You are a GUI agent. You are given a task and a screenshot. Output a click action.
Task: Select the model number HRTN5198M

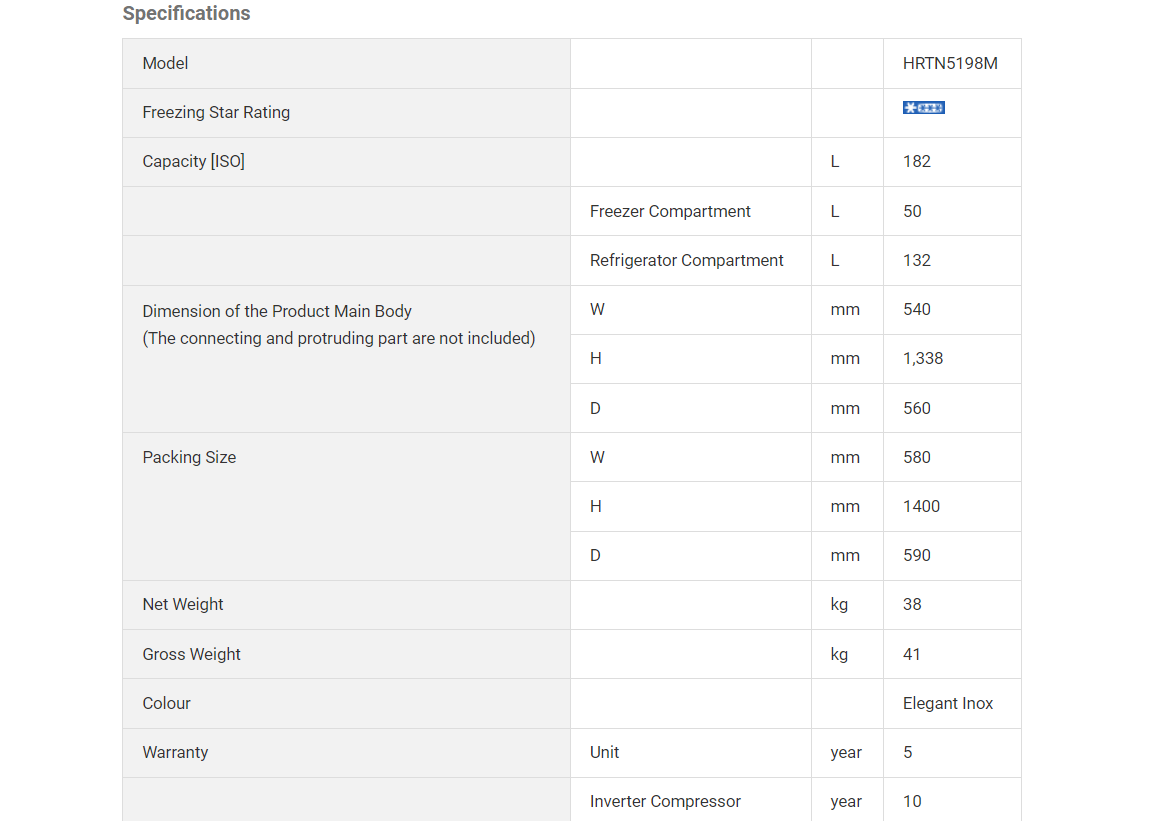coord(950,63)
